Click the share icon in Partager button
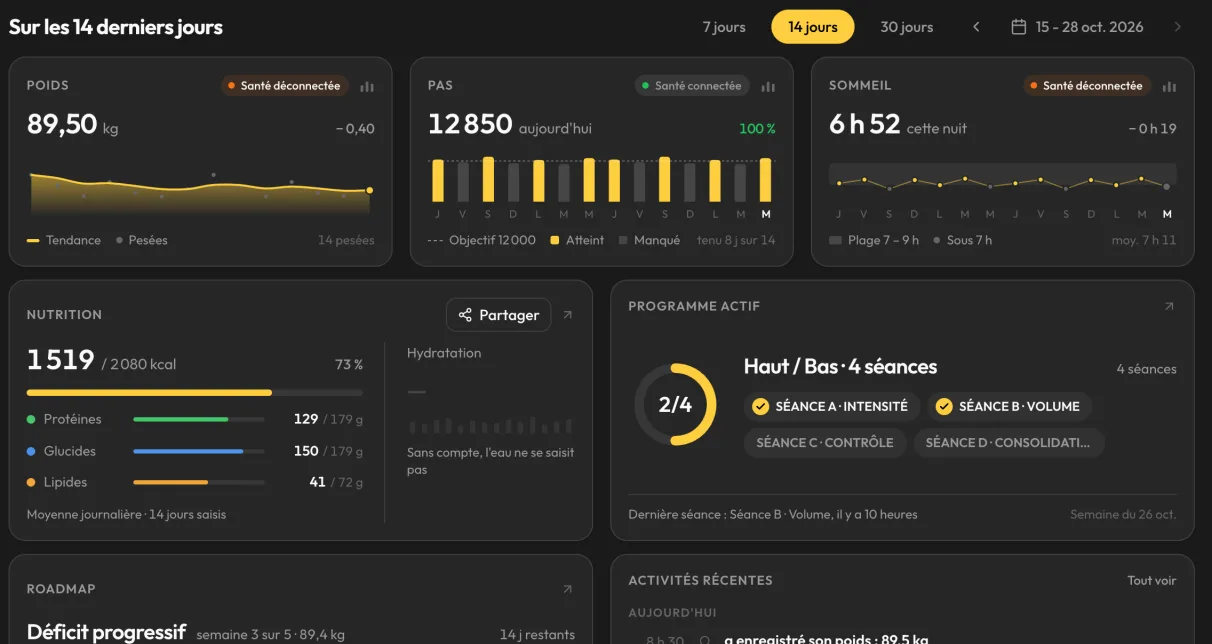1212x644 pixels. 465,315
